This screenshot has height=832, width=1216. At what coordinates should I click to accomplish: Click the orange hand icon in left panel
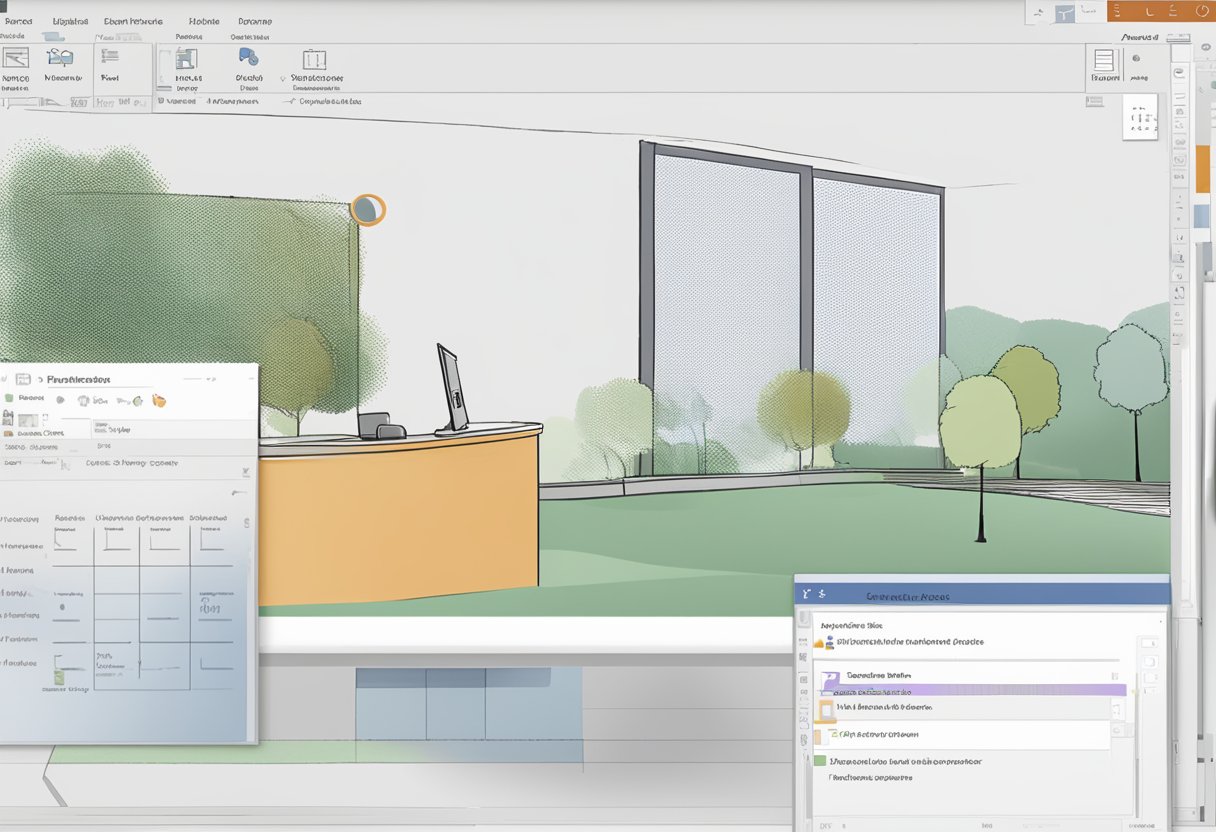158,401
